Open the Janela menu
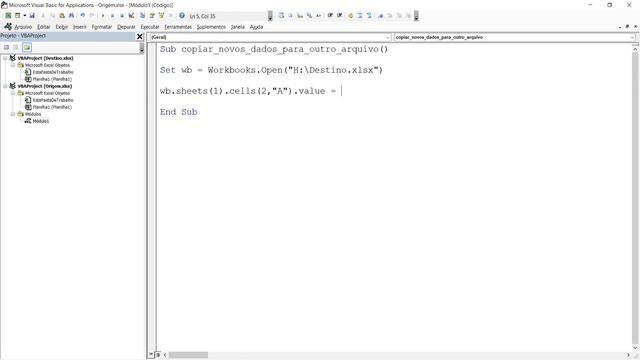The image size is (640, 360). (x=238, y=27)
